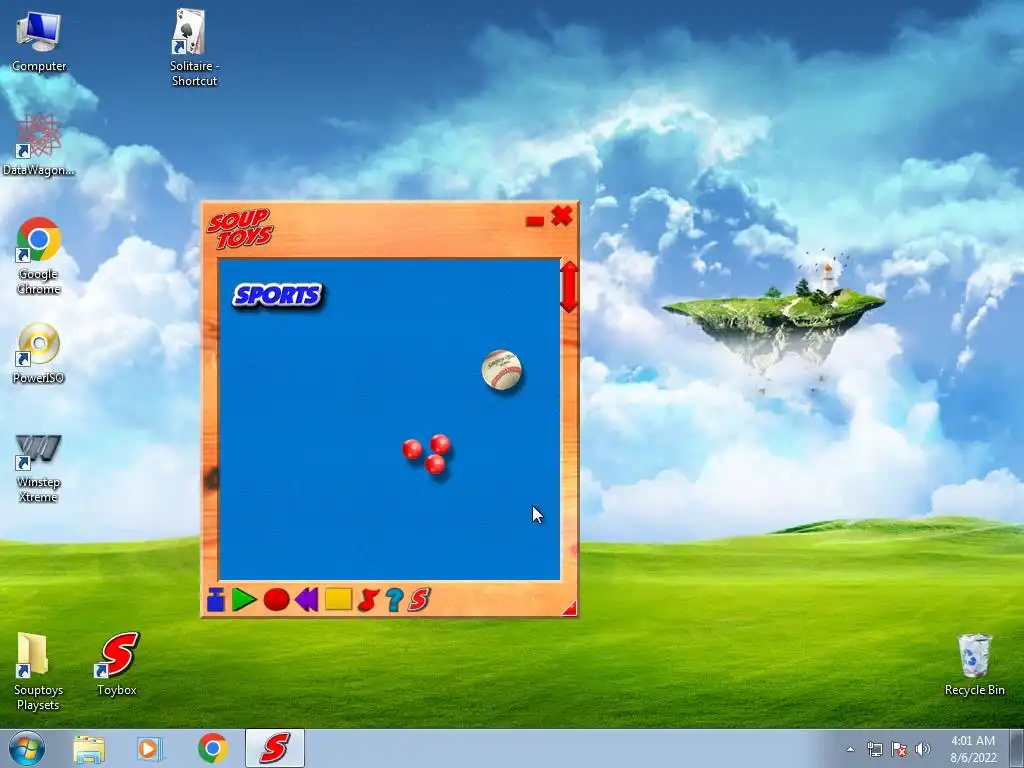
Task: Show hidden tray icons arrow
Action: point(850,749)
